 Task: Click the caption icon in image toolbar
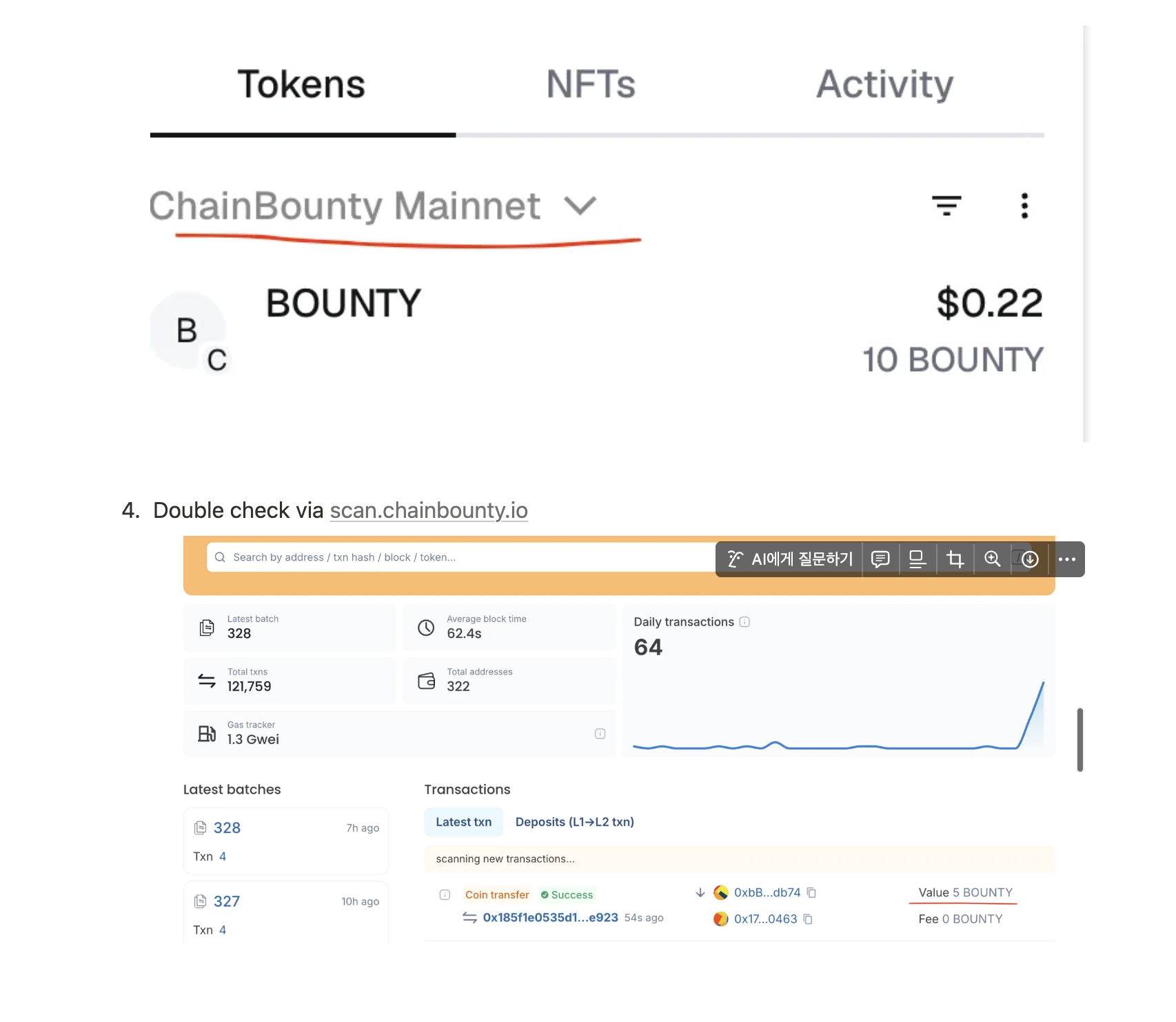click(x=918, y=559)
